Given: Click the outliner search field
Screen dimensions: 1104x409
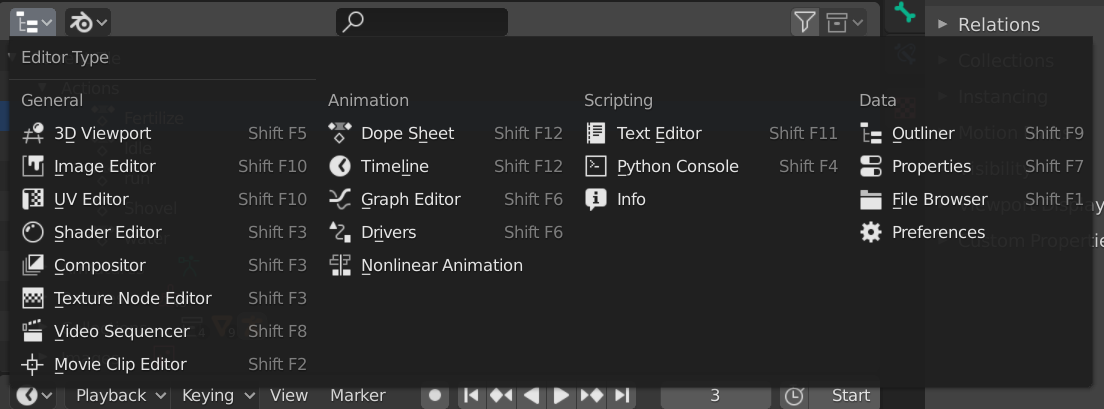Looking at the screenshot, I should (422, 23).
